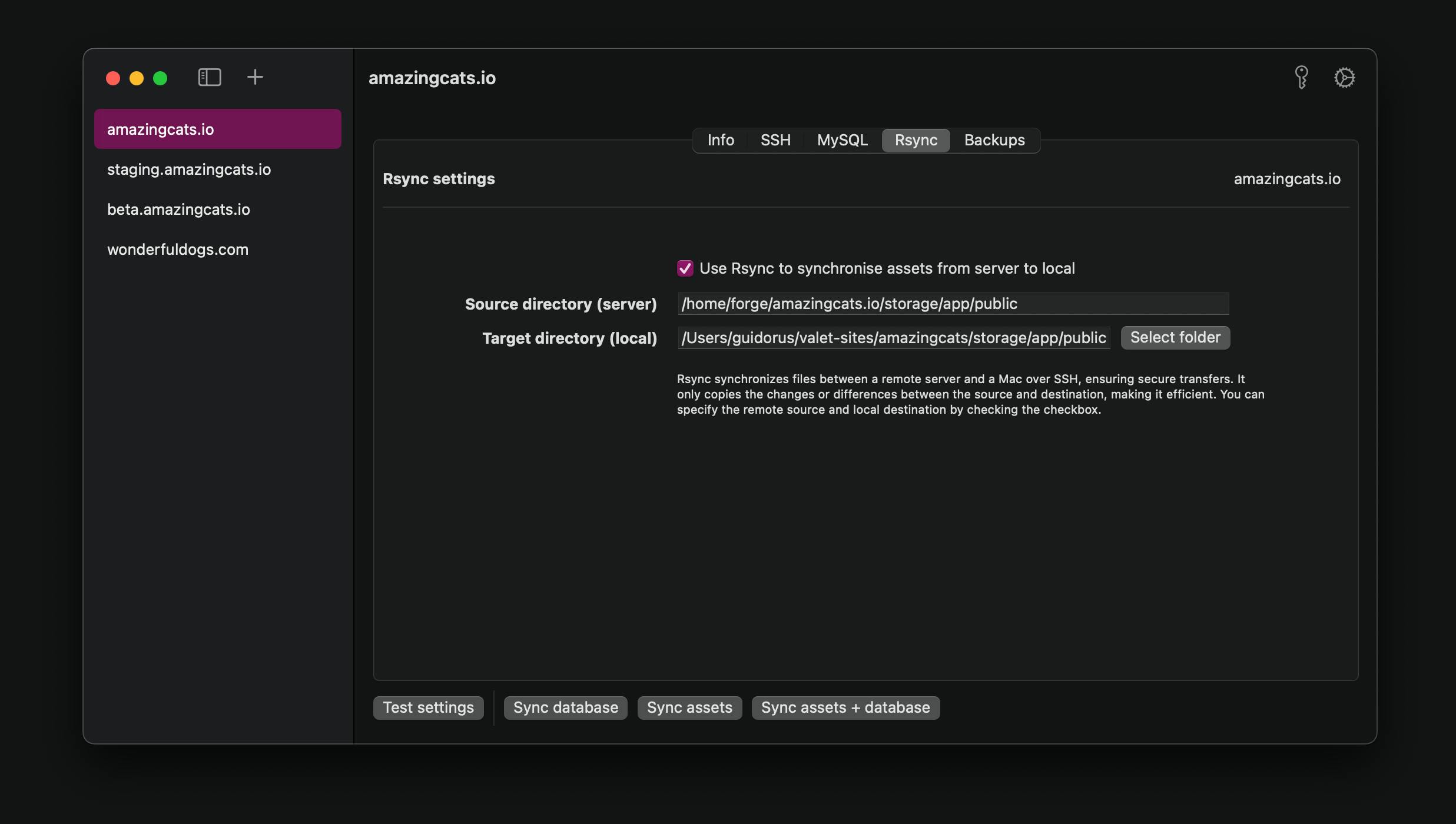Switch to the Info tab
Screen dimensions: 1456x824
[x=721, y=140]
